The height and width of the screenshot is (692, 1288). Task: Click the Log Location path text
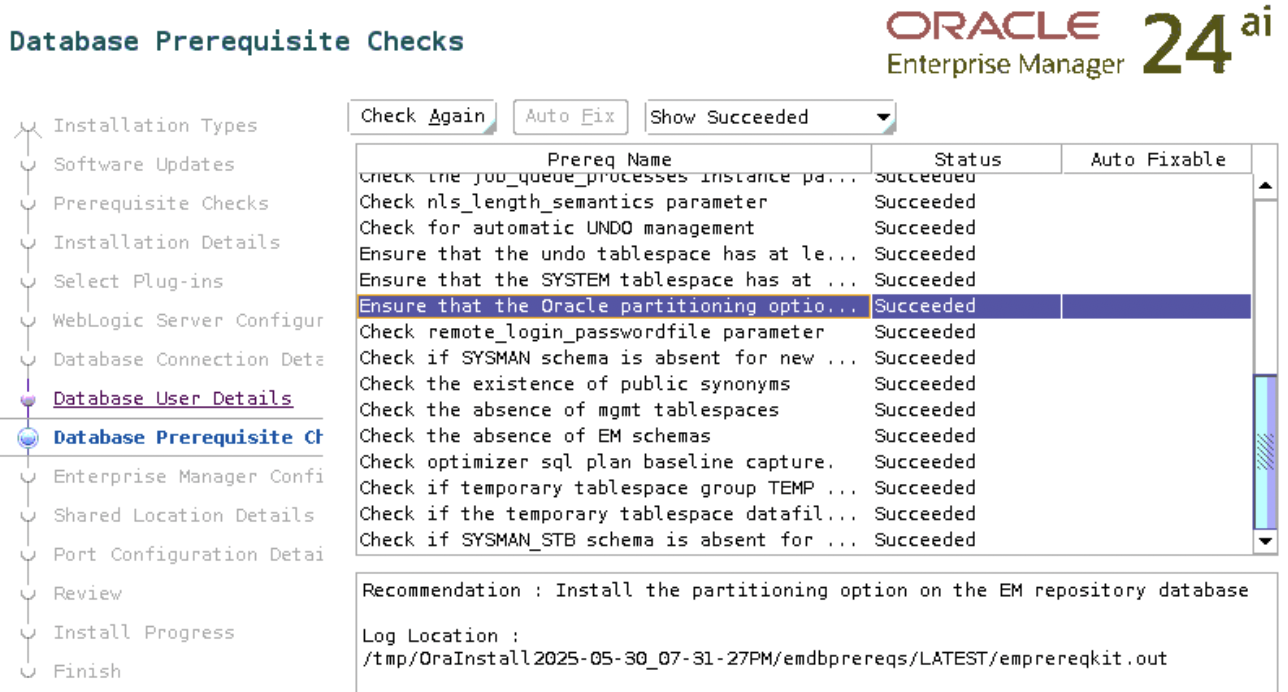point(764,659)
